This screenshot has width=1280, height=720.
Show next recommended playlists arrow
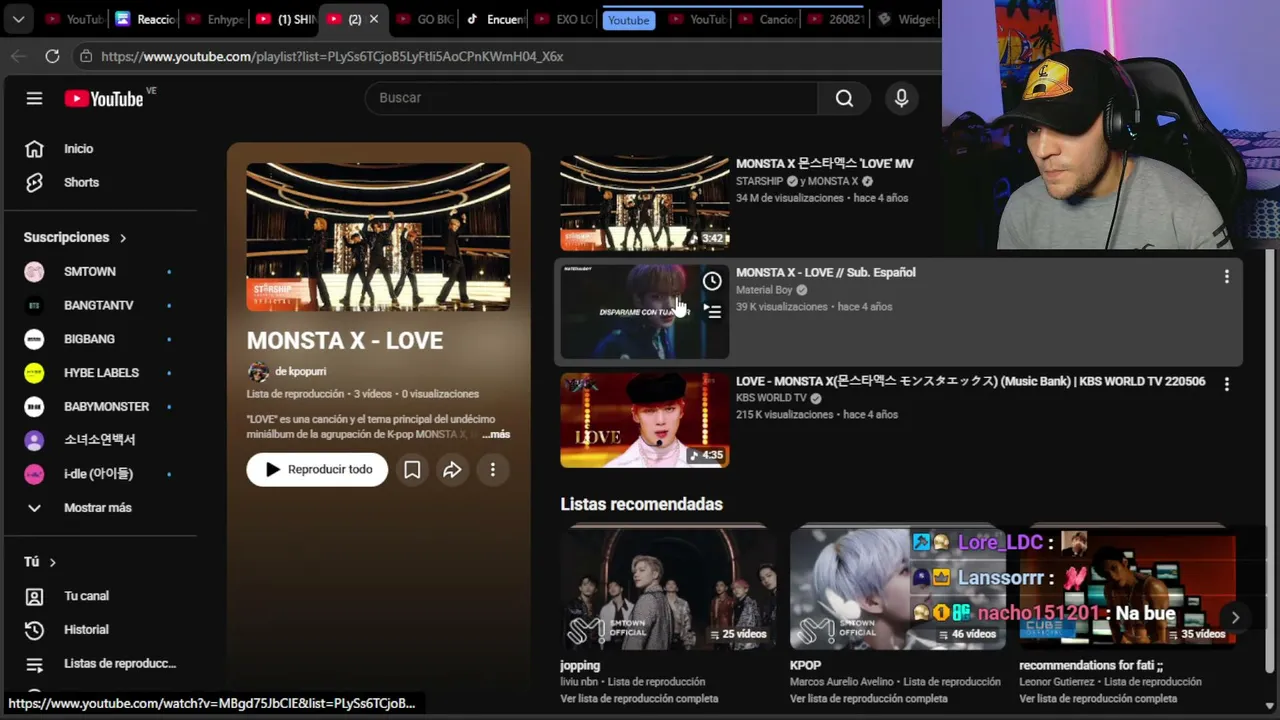coord(1235,618)
